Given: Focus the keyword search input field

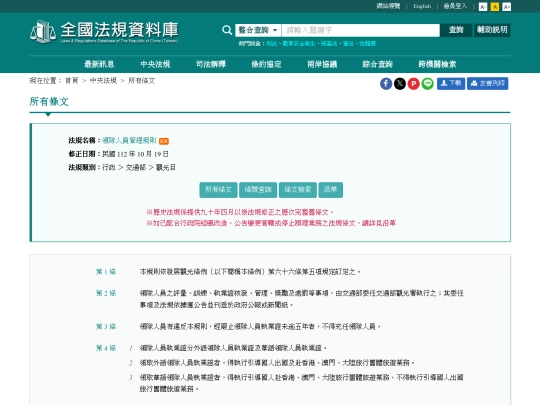Looking at the screenshot, I should pyautogui.click(x=361, y=30).
